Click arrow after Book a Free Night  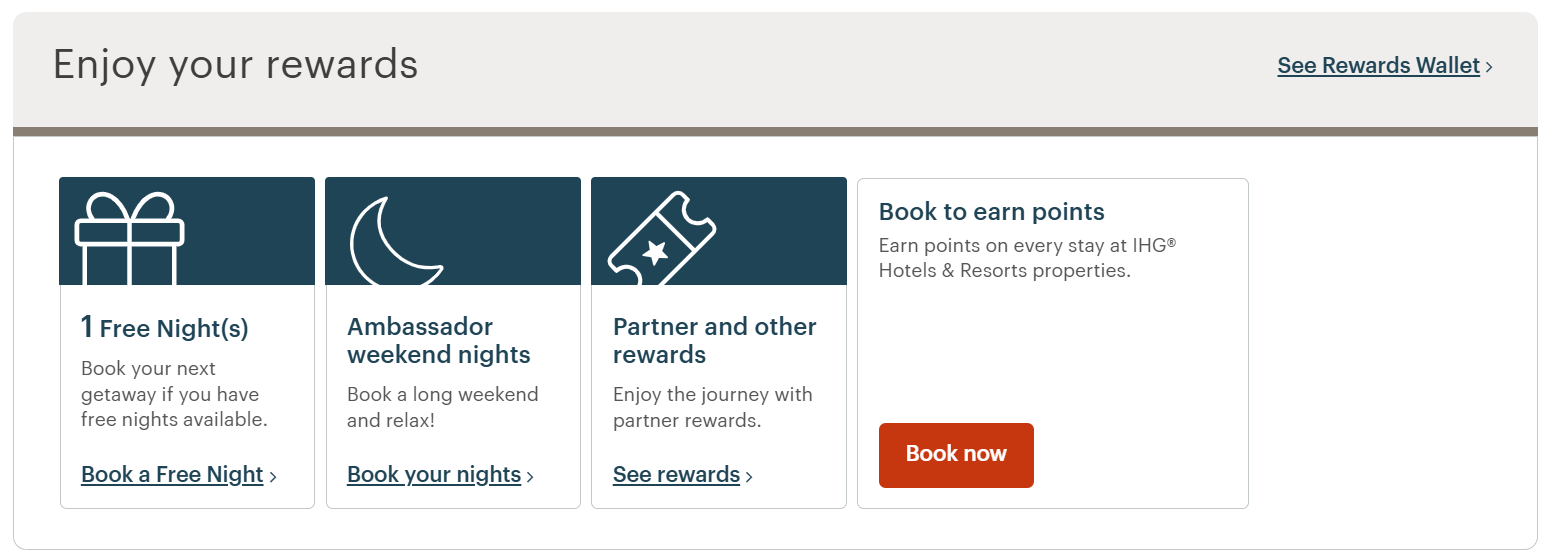273,476
